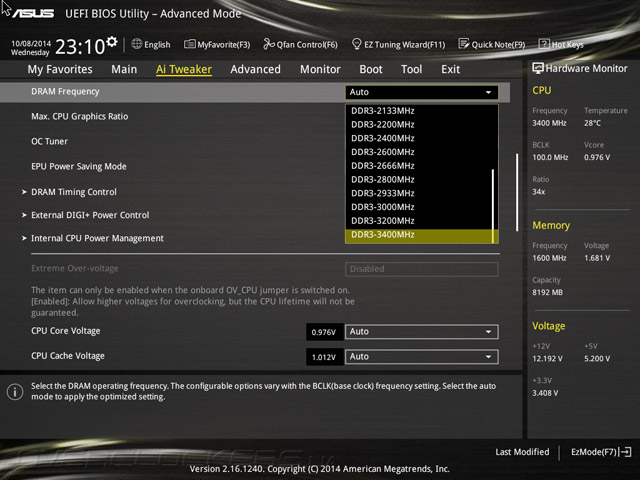Image resolution: width=640 pixels, height=480 pixels.
Task: Show the Hot Keys help
Action: (x=561, y=44)
